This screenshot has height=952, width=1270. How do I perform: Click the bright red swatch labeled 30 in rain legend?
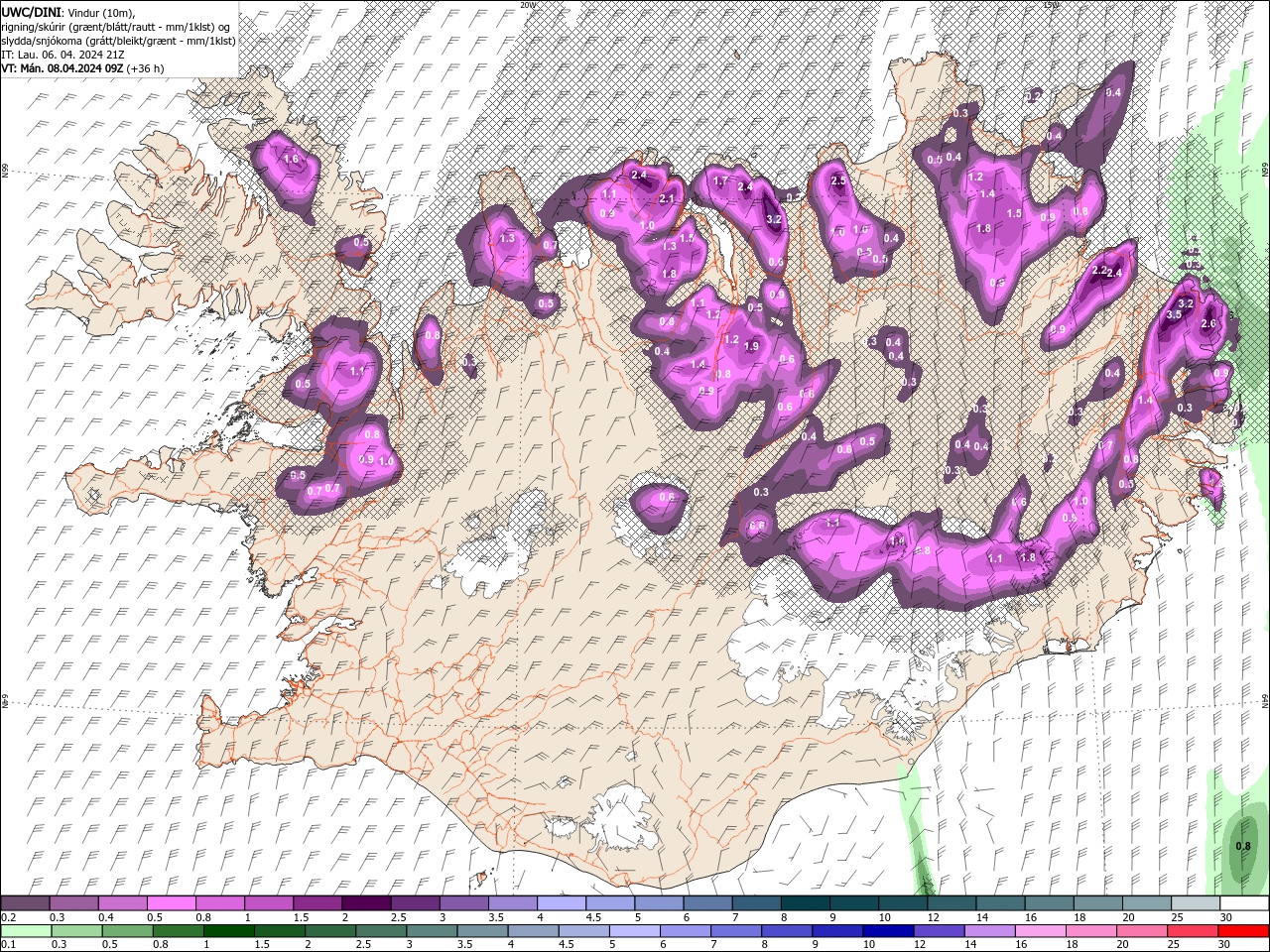pyautogui.click(x=1243, y=931)
